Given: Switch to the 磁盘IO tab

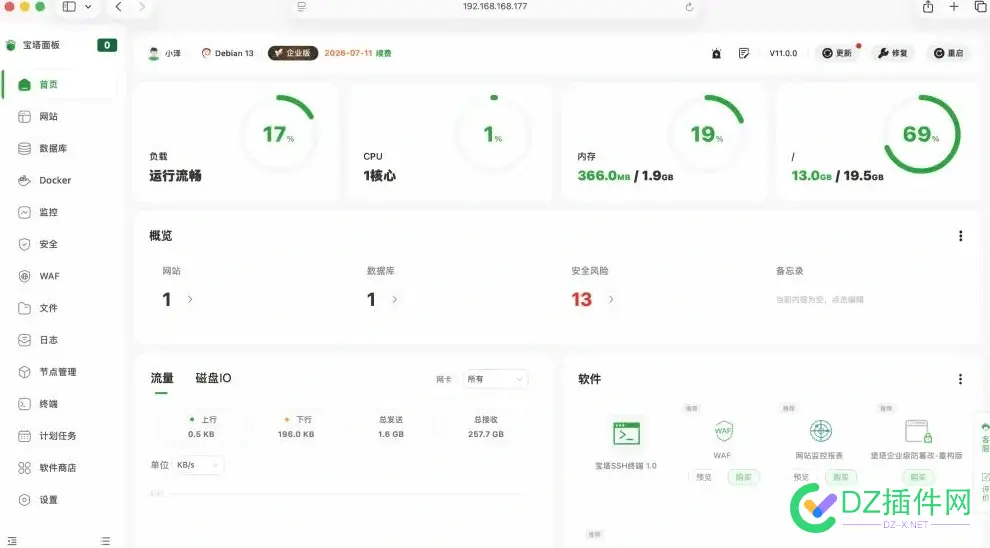Looking at the screenshot, I should coord(213,378).
